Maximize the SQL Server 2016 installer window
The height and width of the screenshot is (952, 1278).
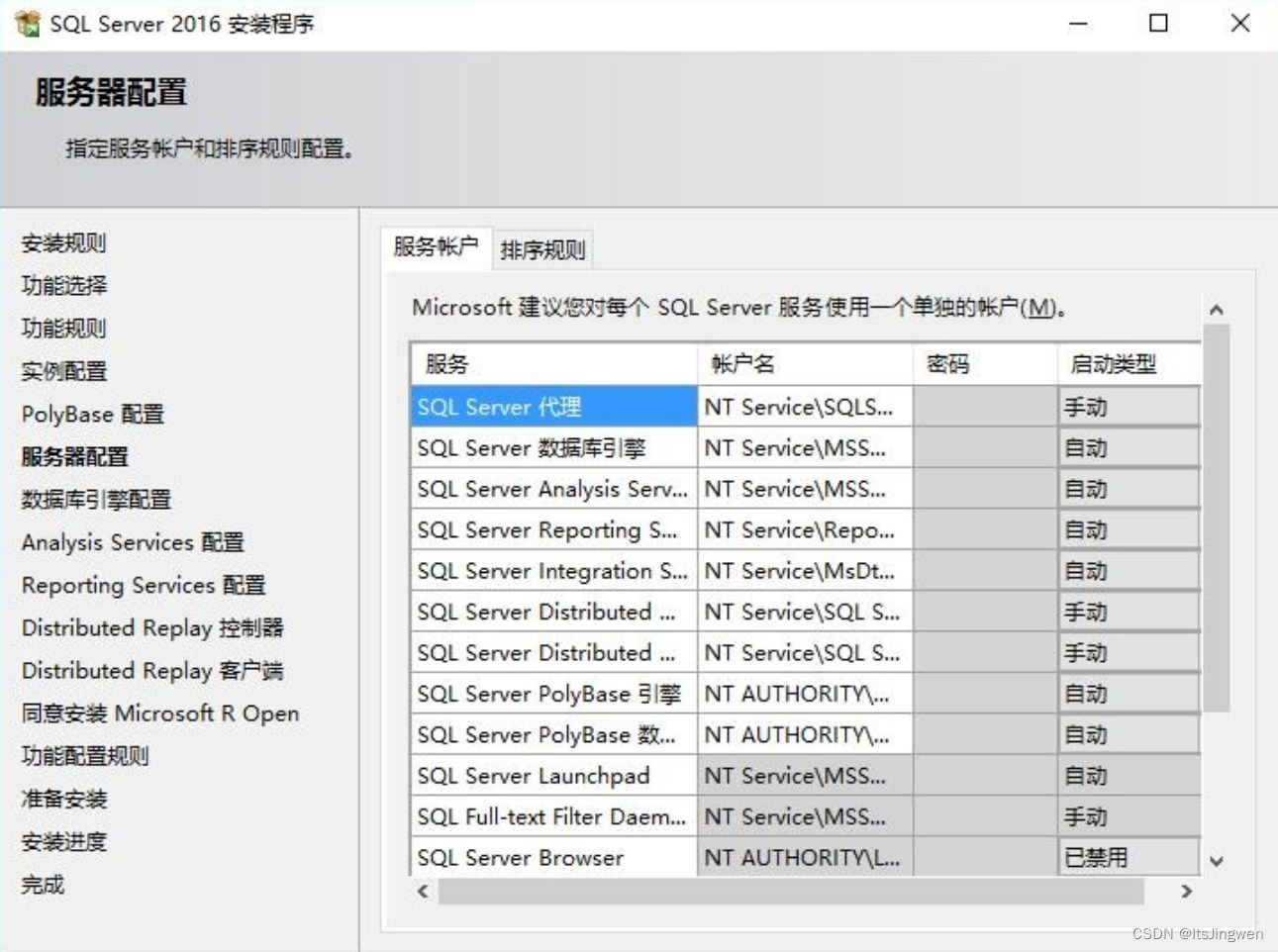coord(1158,23)
